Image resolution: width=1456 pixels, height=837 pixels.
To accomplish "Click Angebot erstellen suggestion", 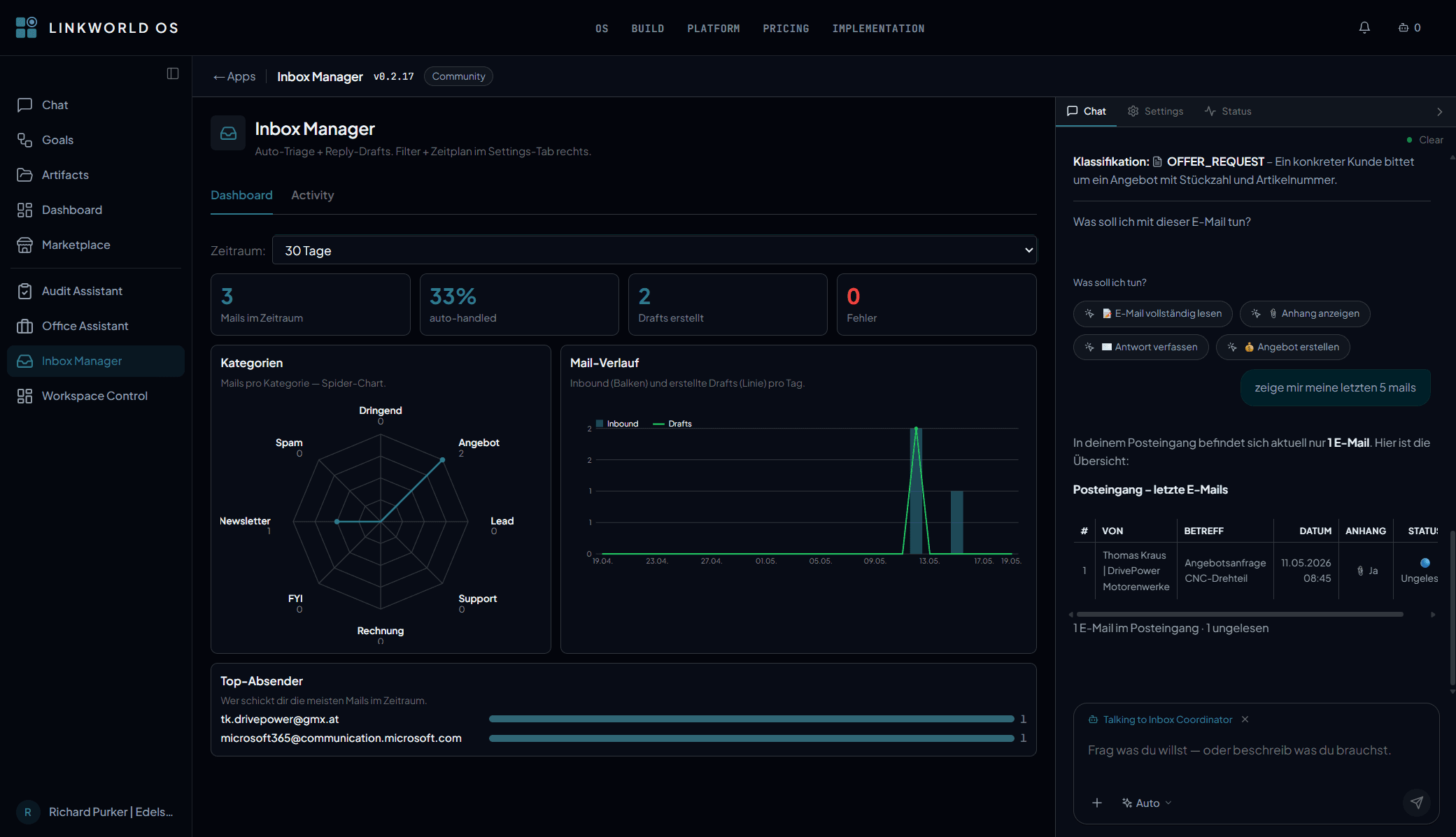I will tap(1283, 347).
